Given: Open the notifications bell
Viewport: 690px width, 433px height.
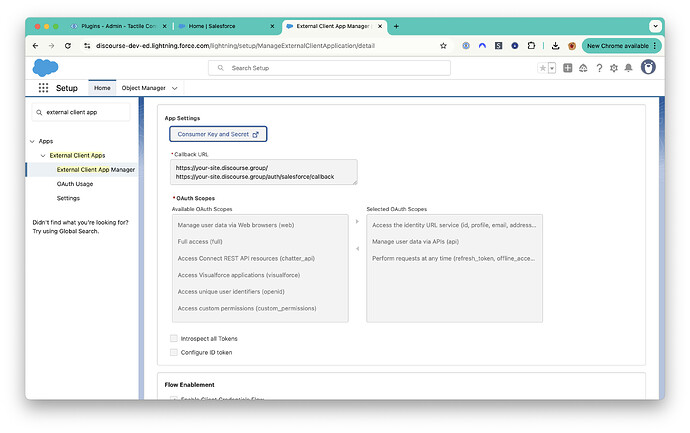Looking at the screenshot, I should point(628,68).
